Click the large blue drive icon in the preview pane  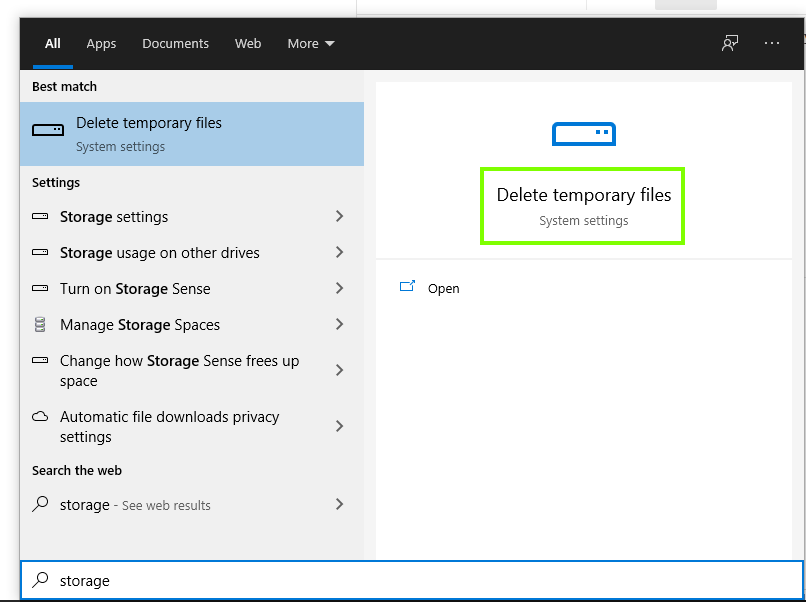(x=584, y=133)
